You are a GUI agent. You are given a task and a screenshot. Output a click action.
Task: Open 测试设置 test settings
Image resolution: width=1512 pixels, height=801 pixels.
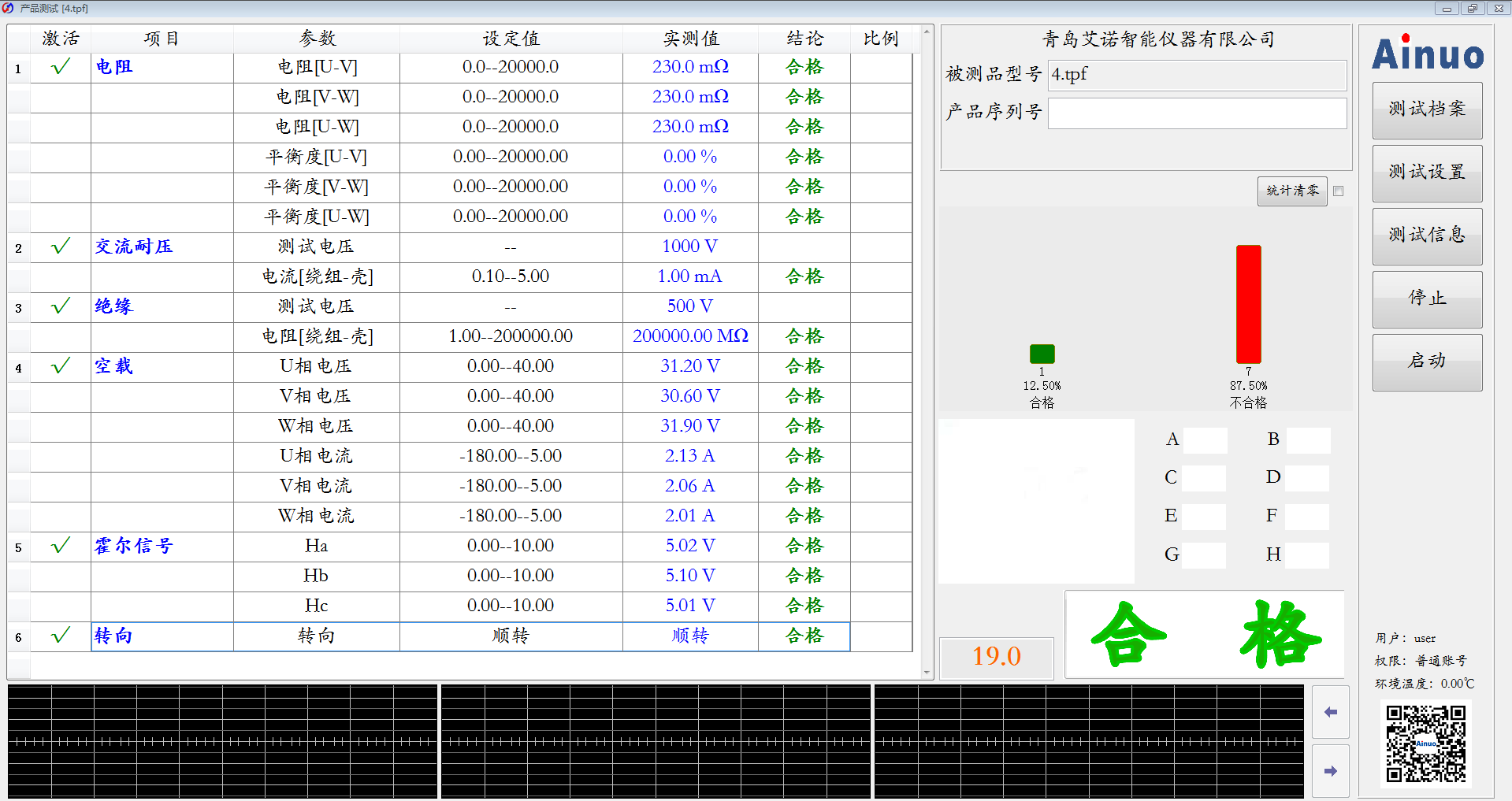[x=1427, y=173]
